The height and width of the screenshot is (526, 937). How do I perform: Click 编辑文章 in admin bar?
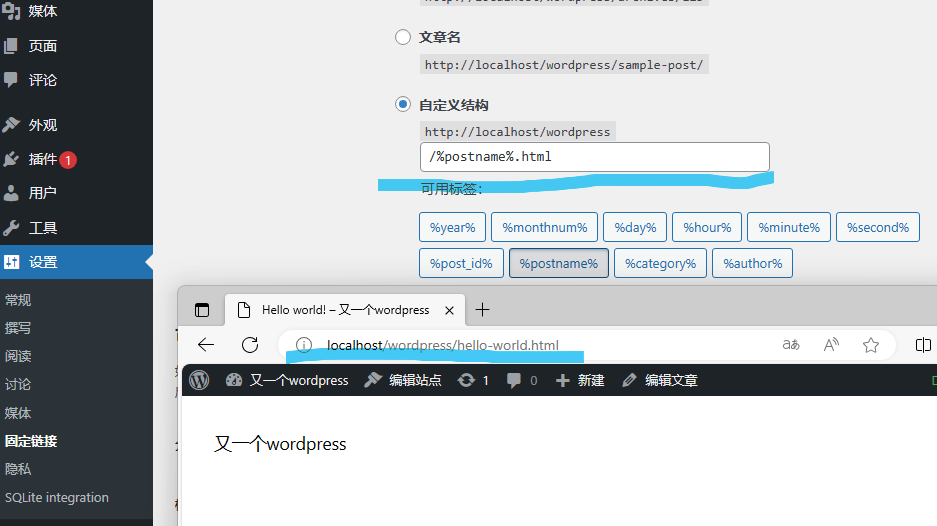(x=660, y=380)
